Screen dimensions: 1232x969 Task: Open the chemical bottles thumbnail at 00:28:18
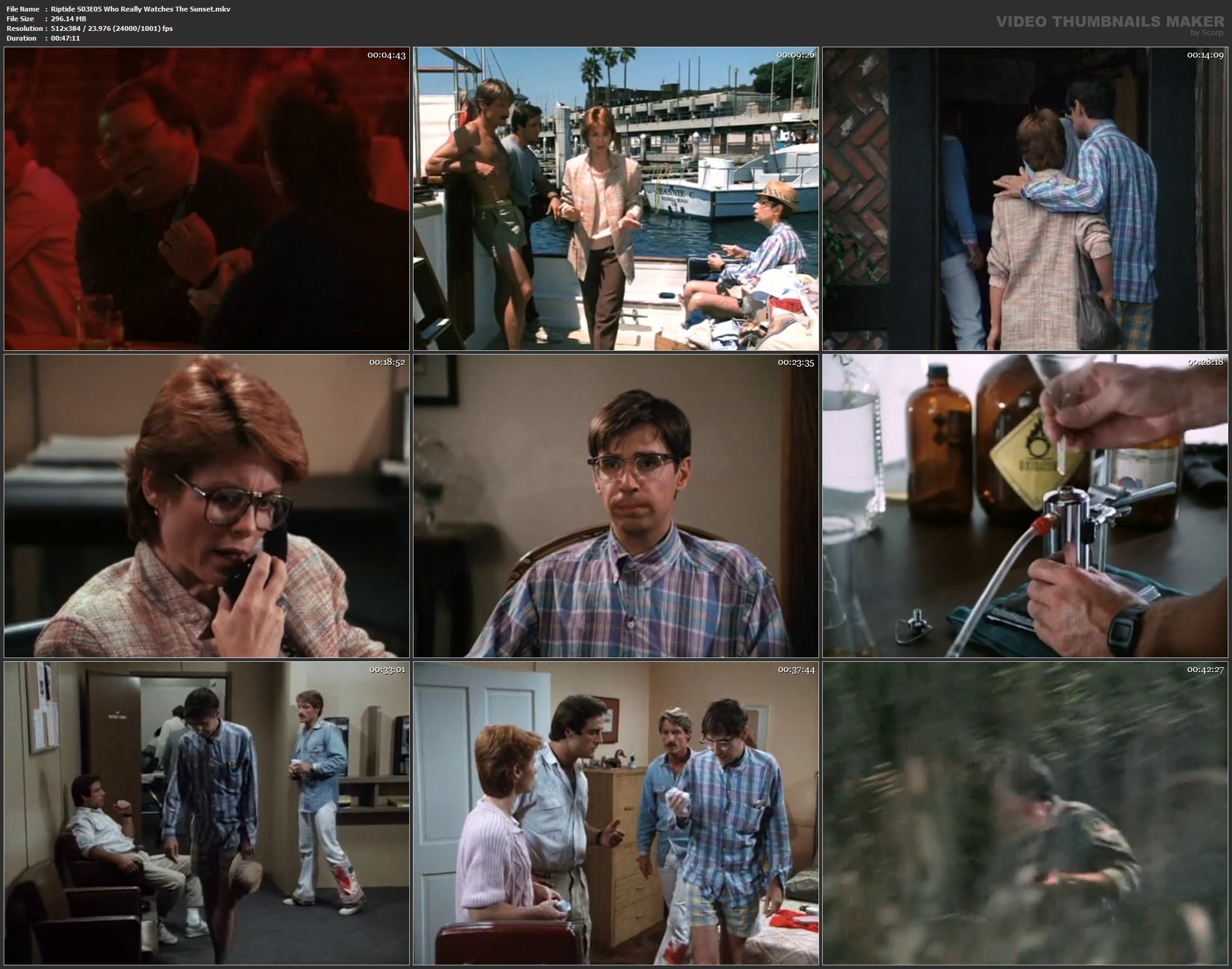point(1025,506)
